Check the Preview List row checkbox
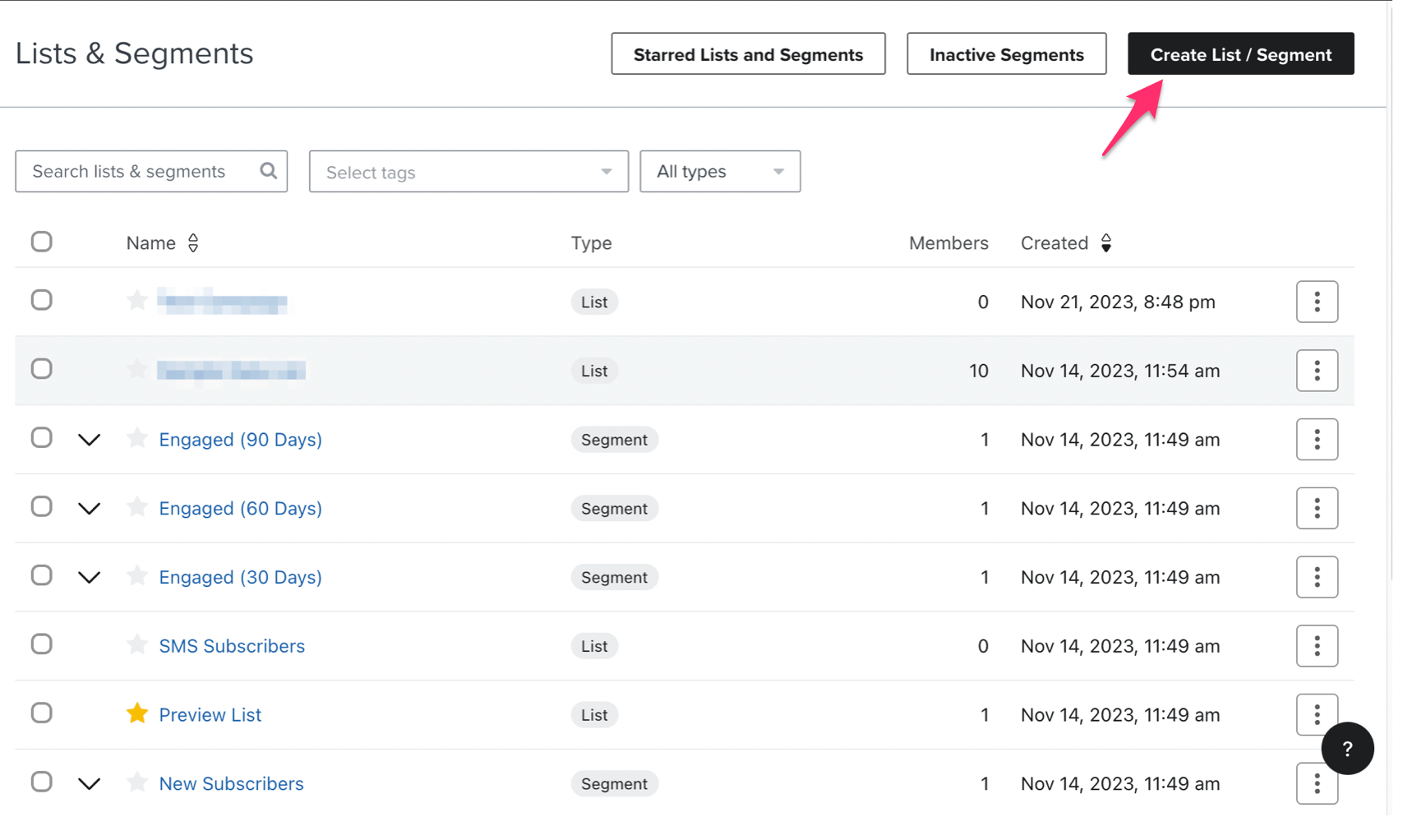Viewport: 1412px width, 840px height. 42,713
